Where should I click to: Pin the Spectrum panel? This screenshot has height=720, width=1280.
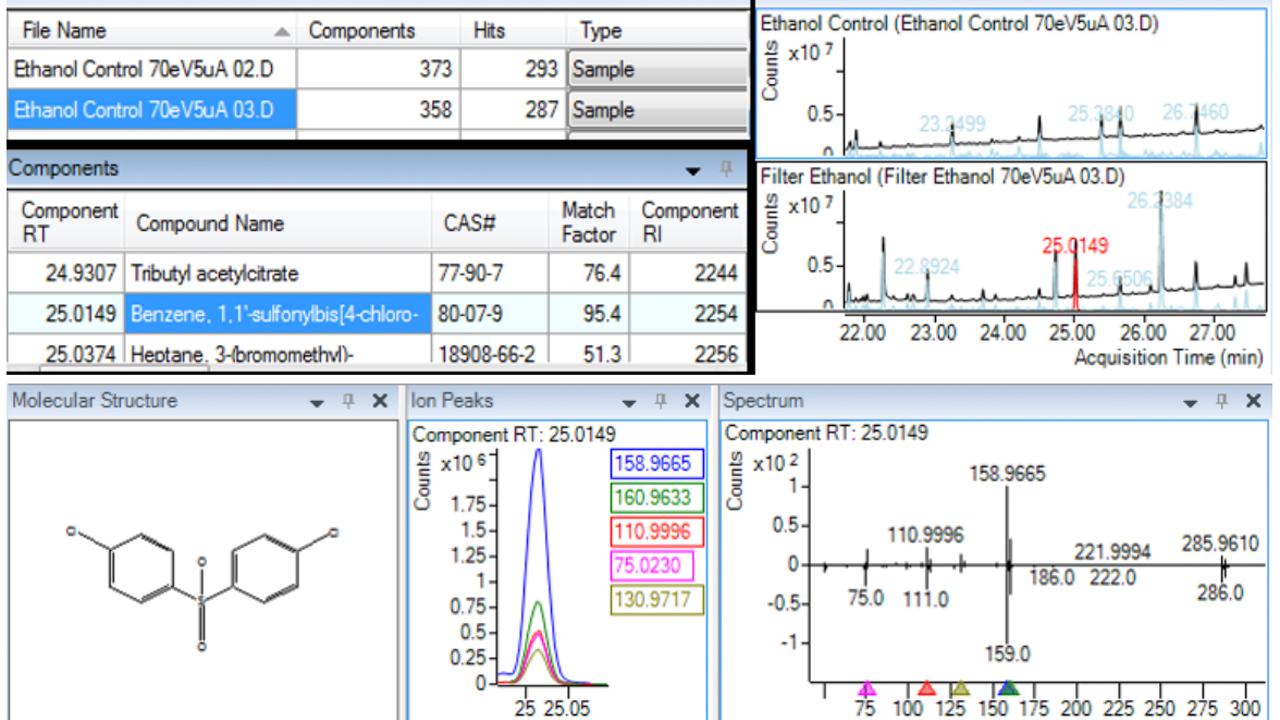(x=1224, y=400)
